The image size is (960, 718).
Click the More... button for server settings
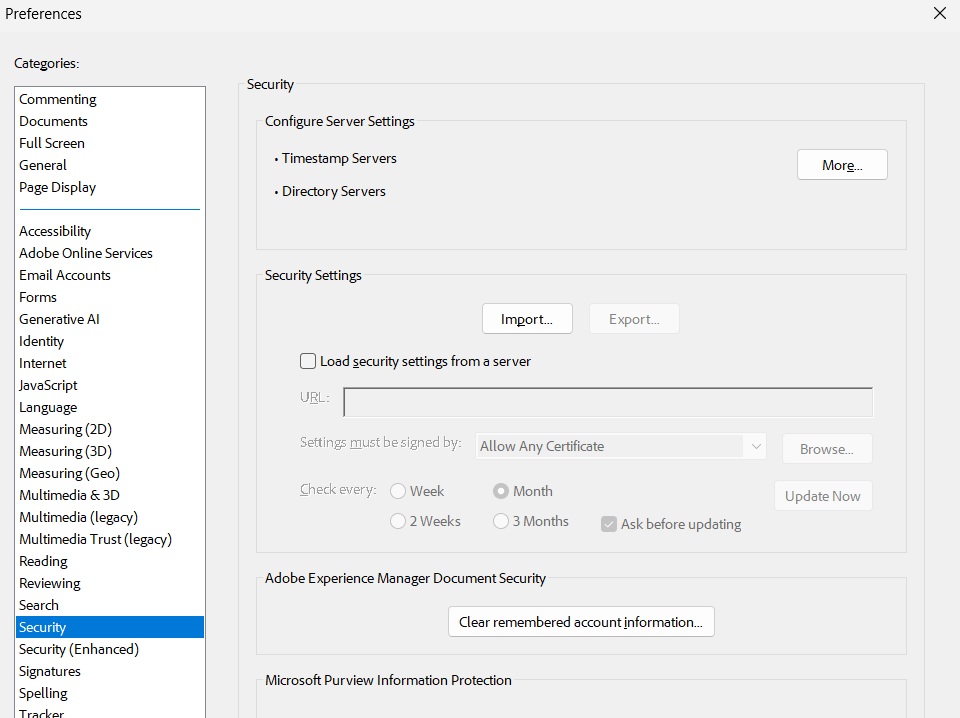pyautogui.click(x=842, y=165)
